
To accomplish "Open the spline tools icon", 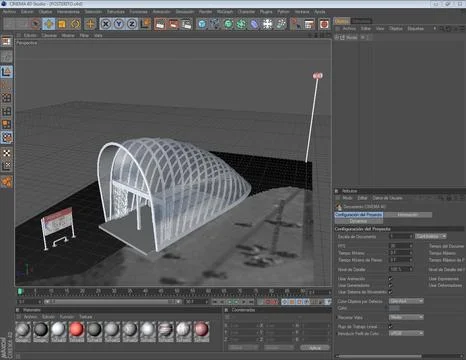I will 215,24.
